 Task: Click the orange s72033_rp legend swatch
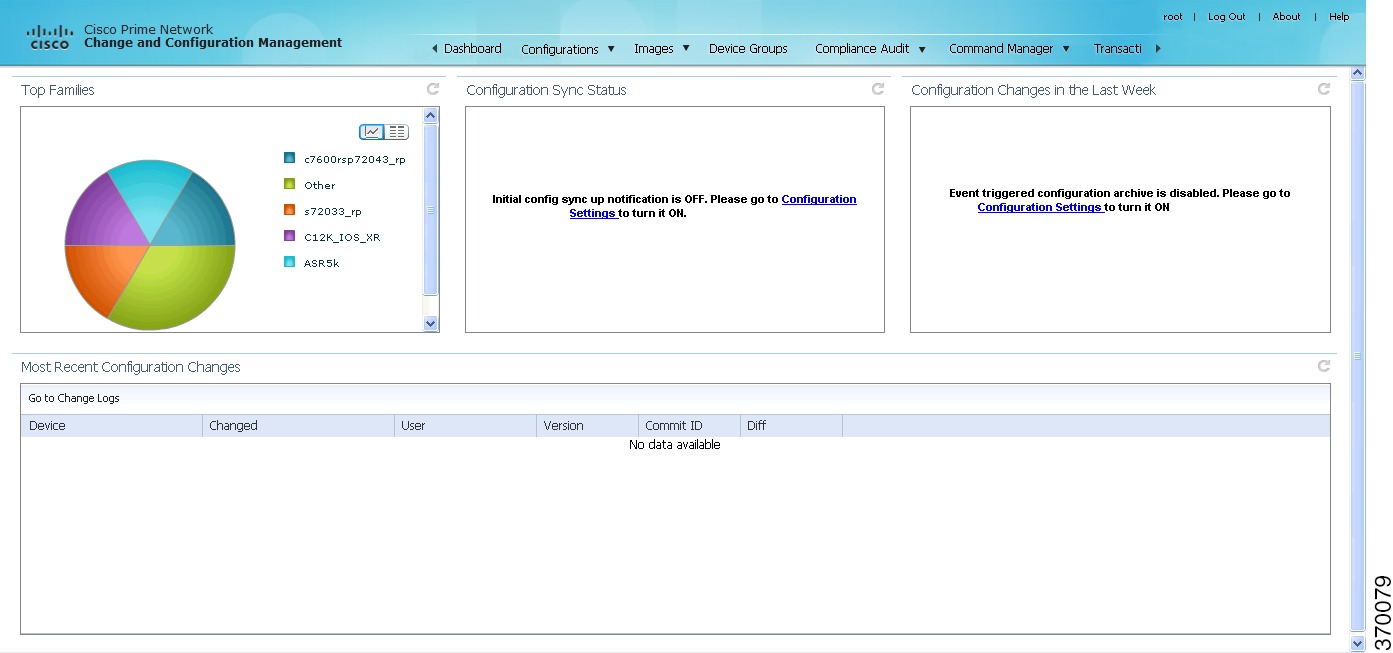click(290, 210)
